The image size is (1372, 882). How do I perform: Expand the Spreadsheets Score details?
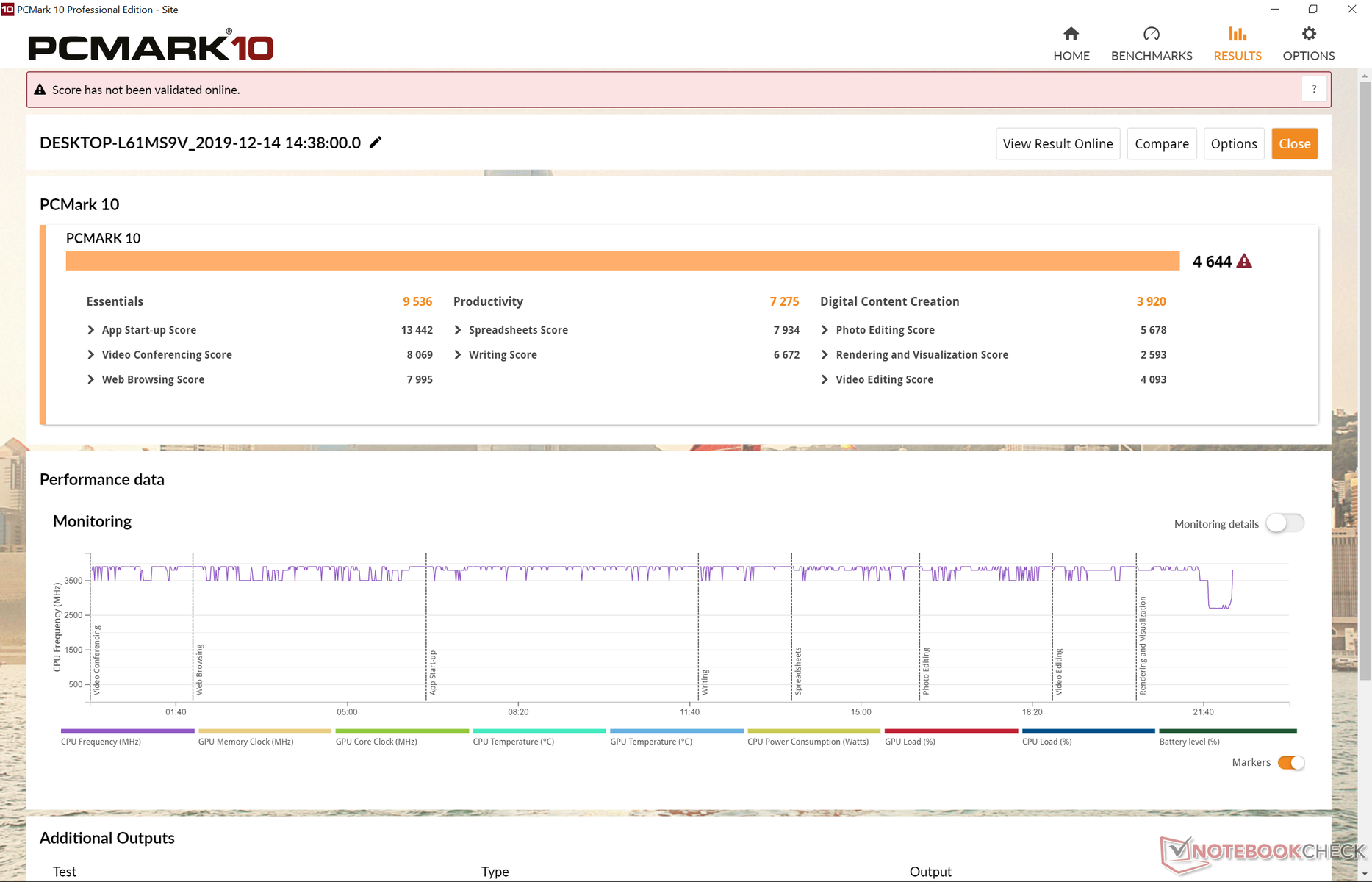point(458,330)
